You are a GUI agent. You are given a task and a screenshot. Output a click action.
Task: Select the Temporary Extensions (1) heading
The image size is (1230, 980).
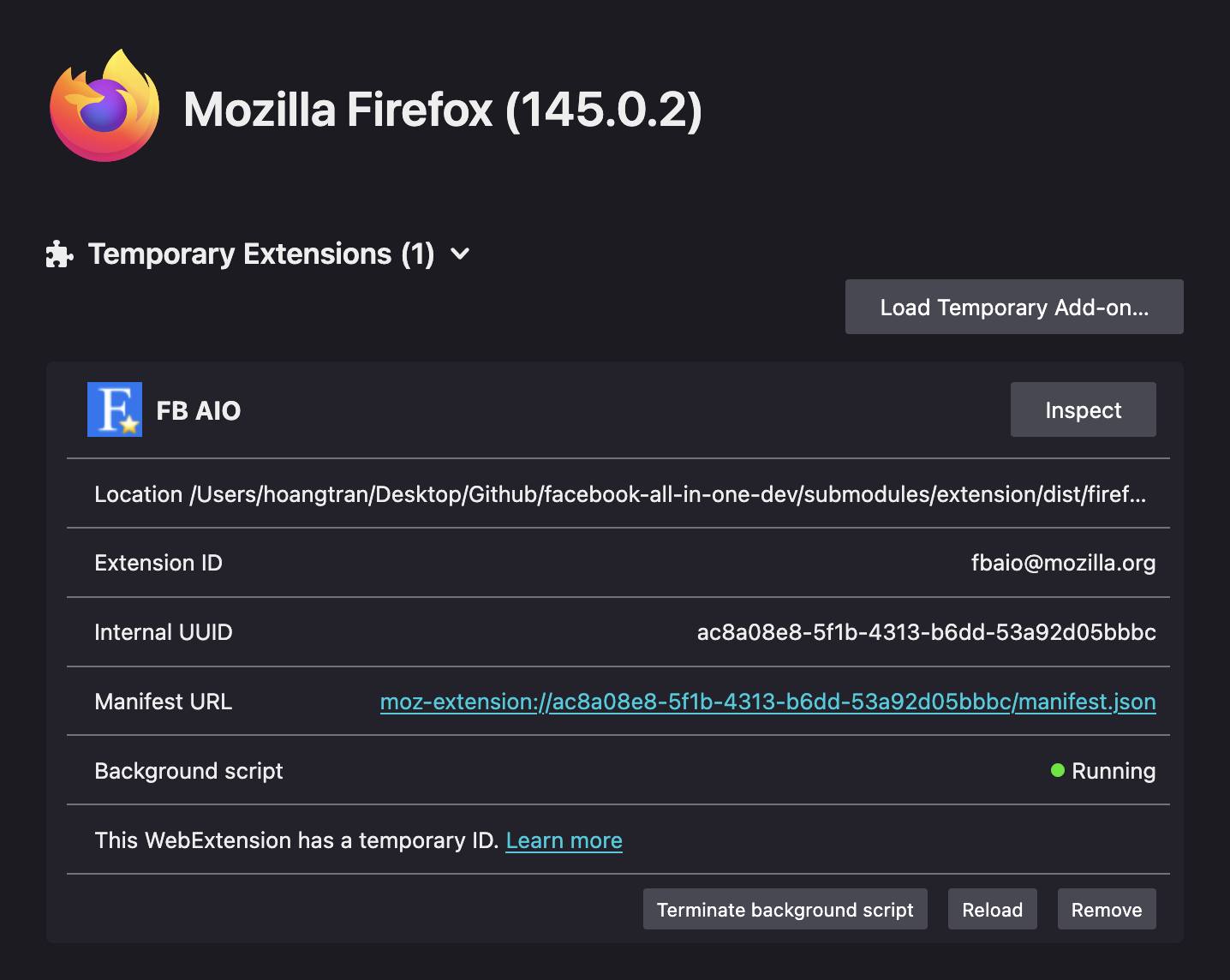261,254
